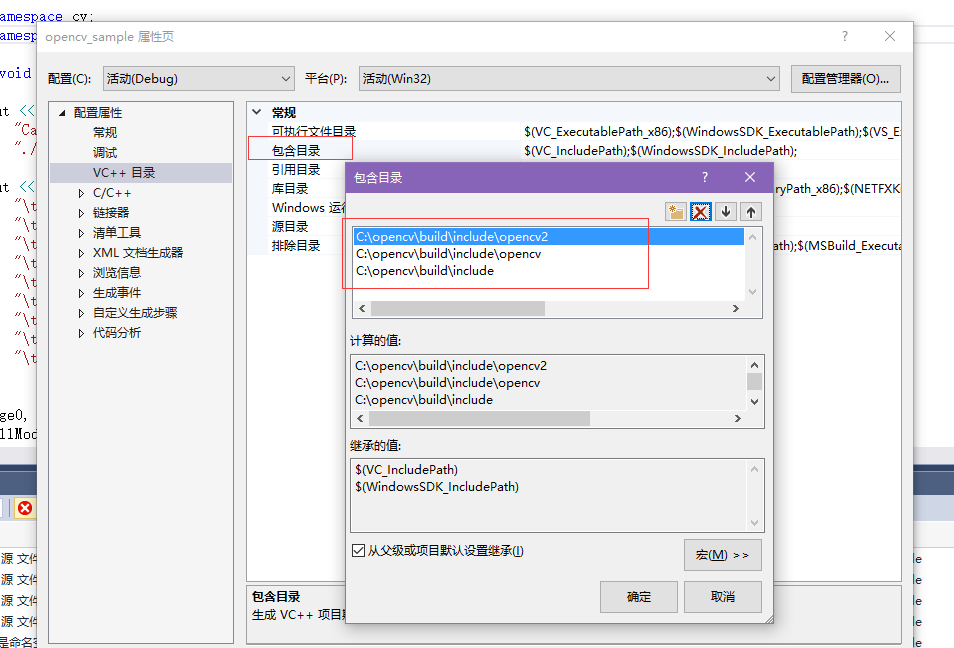Click help question mark in property page title
The height and width of the screenshot is (648, 954).
click(845, 36)
